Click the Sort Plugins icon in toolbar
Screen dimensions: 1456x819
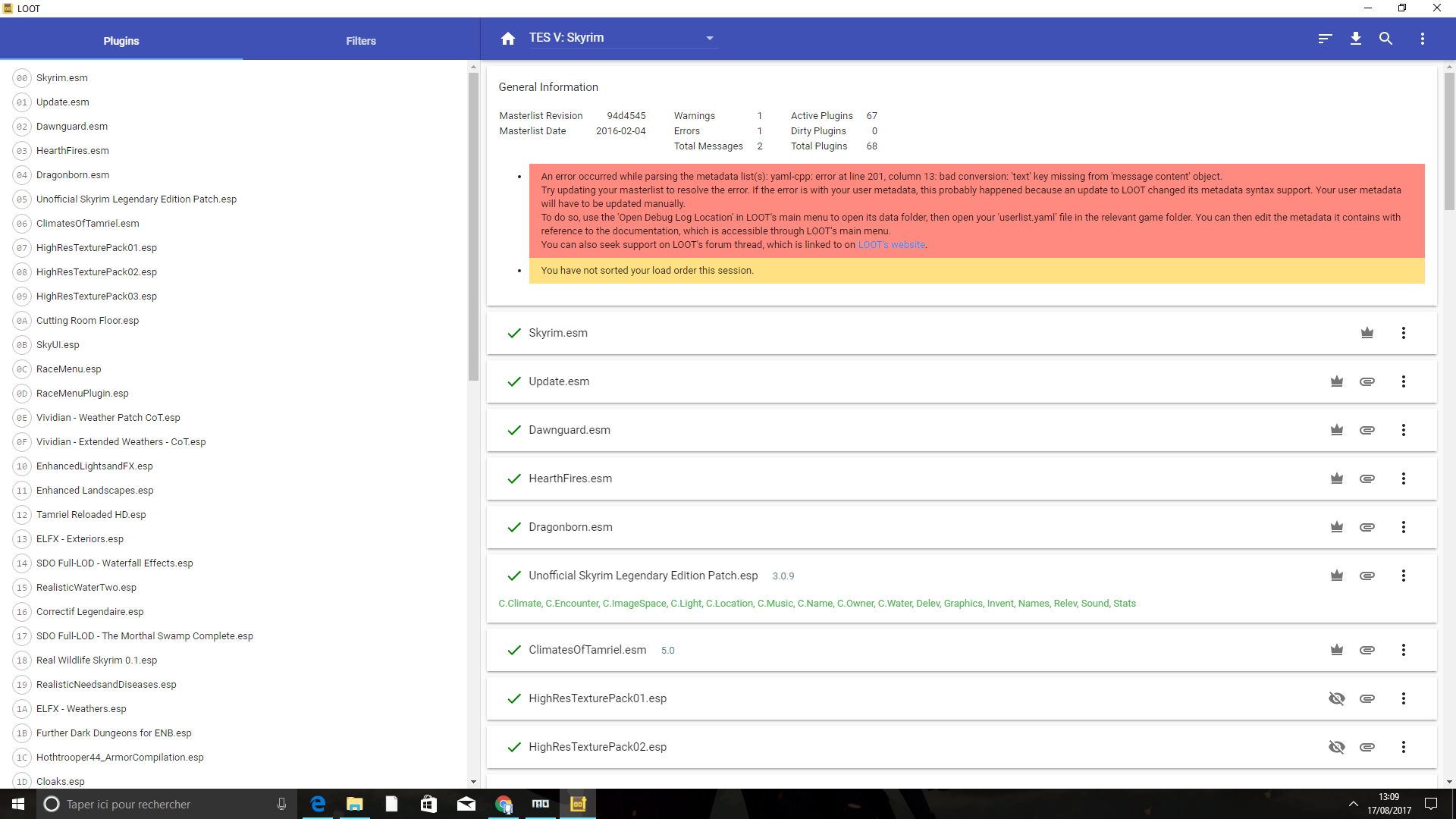click(1325, 39)
